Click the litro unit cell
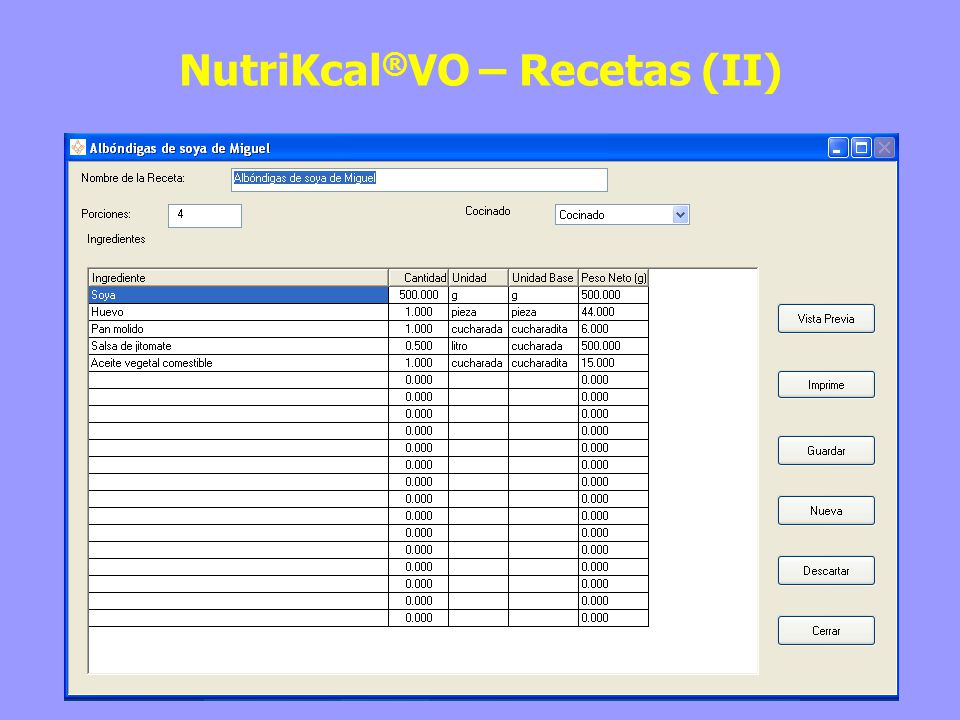 478,346
